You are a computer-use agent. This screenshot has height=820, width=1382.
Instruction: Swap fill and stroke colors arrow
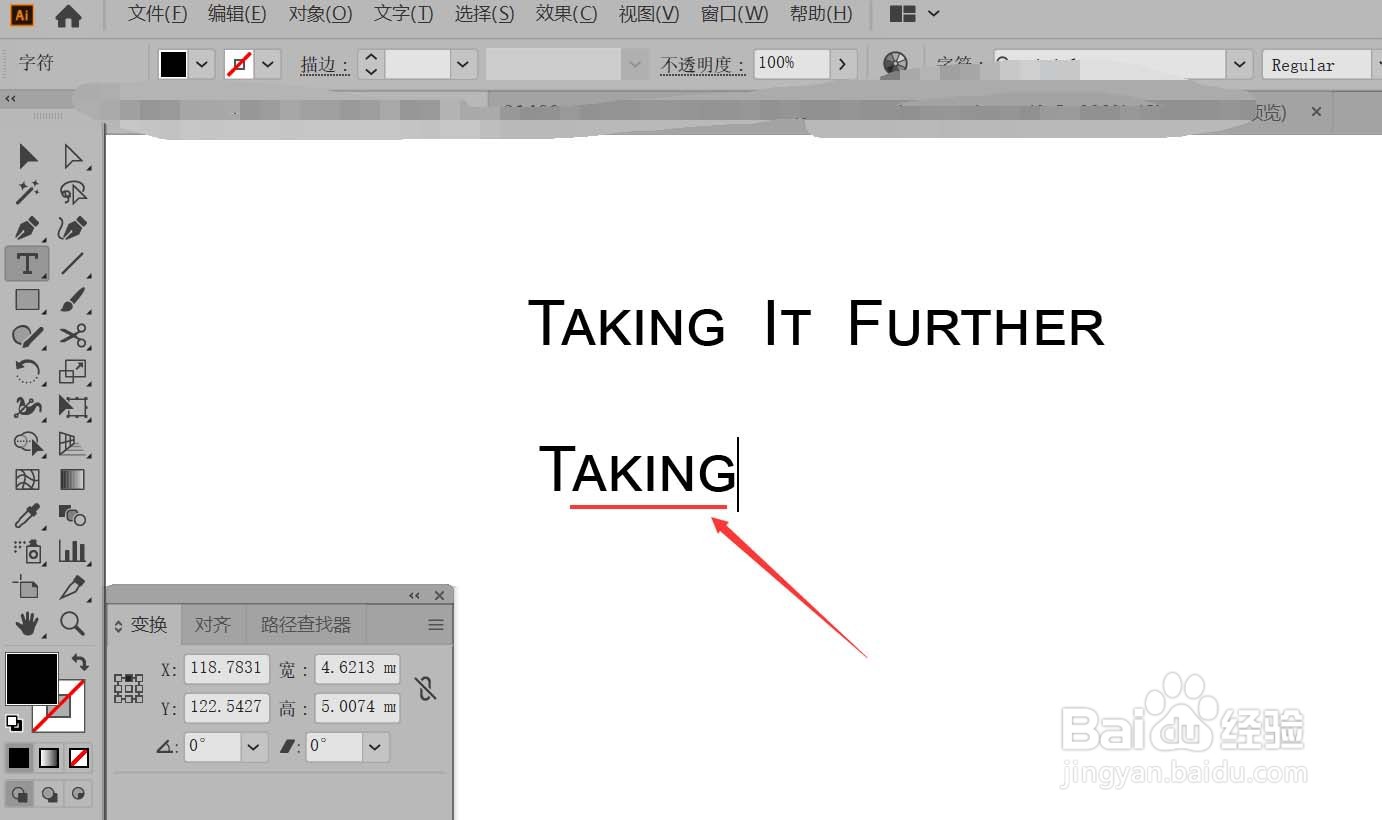pos(80,663)
